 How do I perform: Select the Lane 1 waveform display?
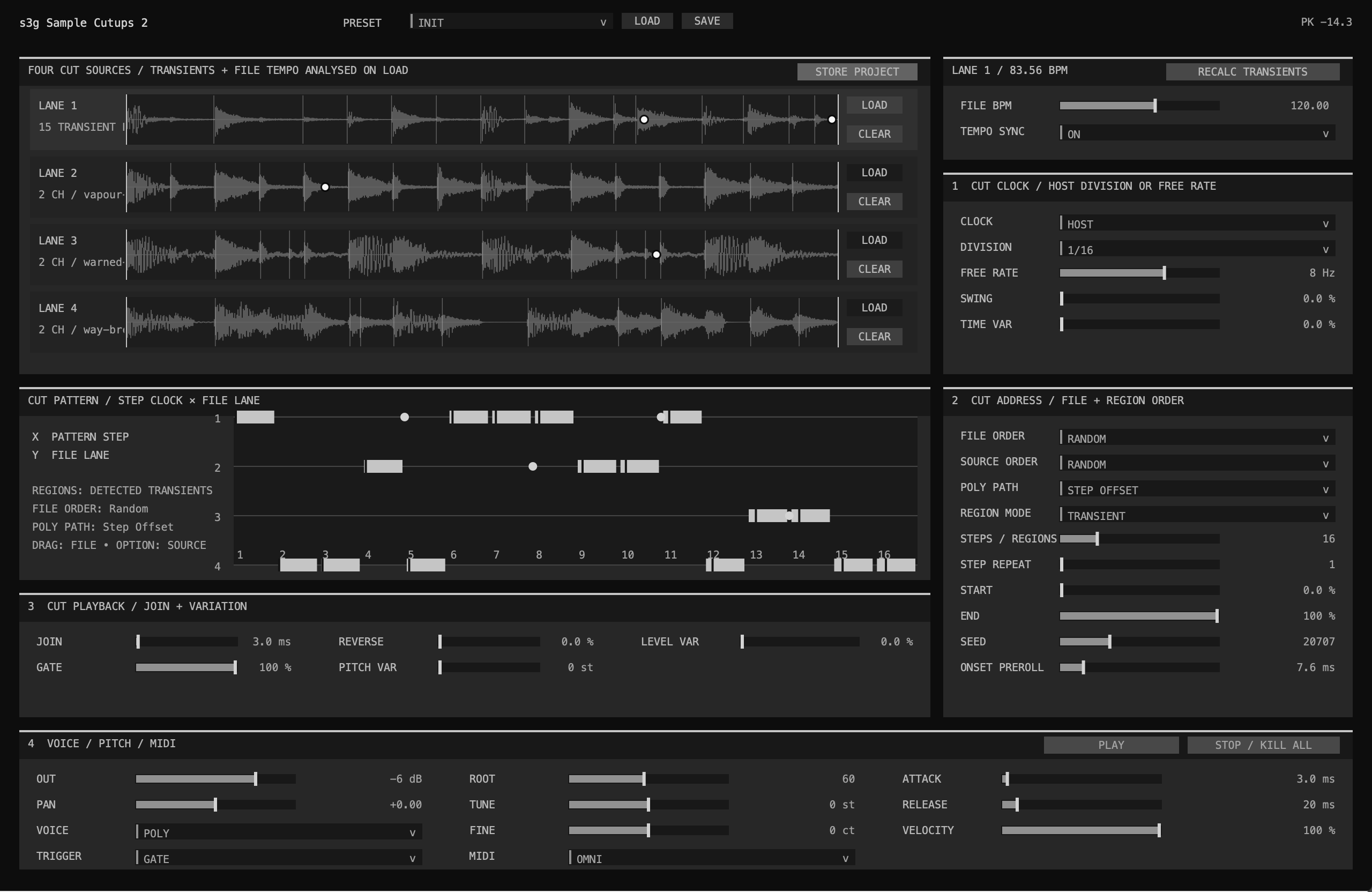pos(482,120)
